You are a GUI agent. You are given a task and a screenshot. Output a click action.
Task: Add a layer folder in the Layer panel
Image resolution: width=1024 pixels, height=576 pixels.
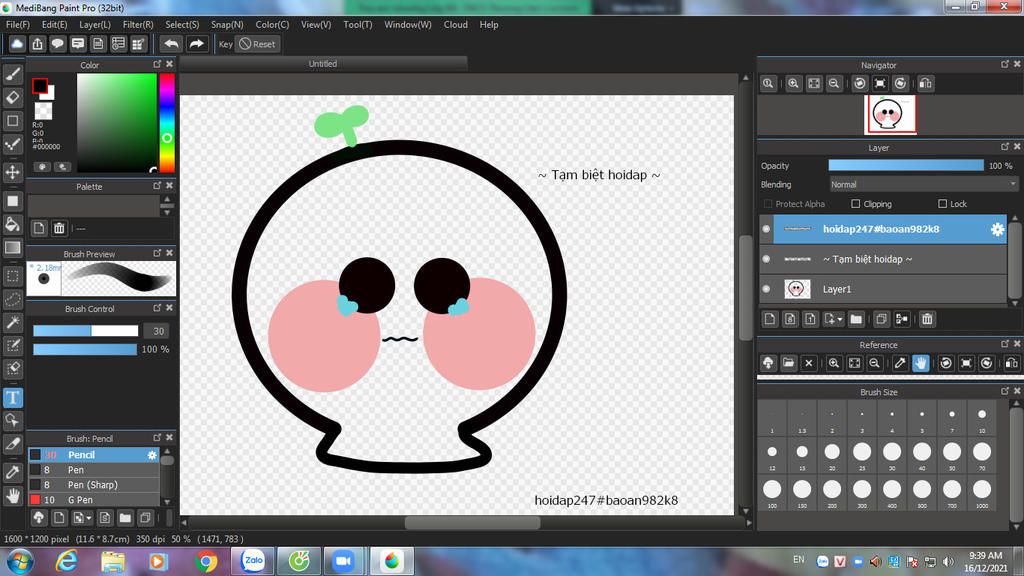pyautogui.click(x=856, y=319)
